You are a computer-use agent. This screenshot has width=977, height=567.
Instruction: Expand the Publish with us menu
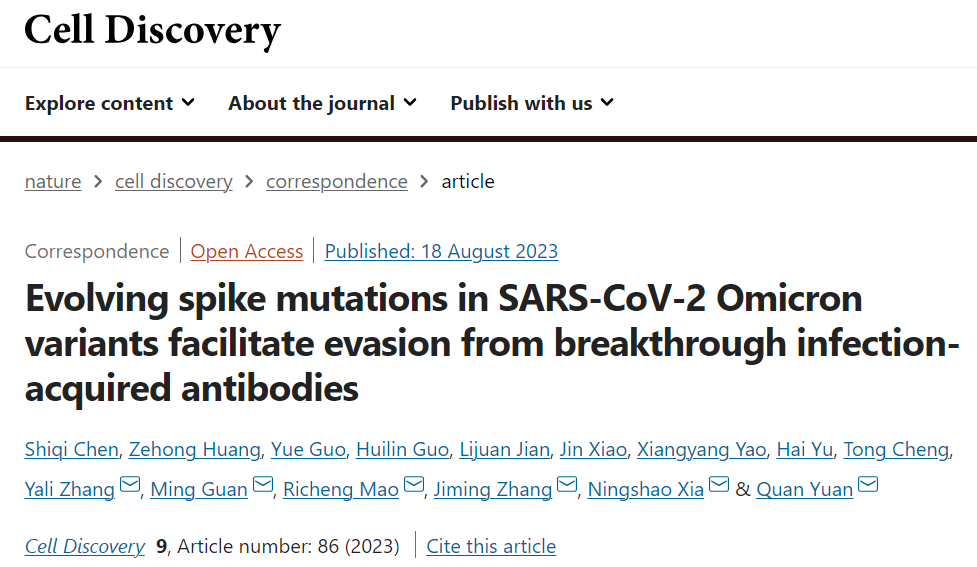pyautogui.click(x=532, y=103)
